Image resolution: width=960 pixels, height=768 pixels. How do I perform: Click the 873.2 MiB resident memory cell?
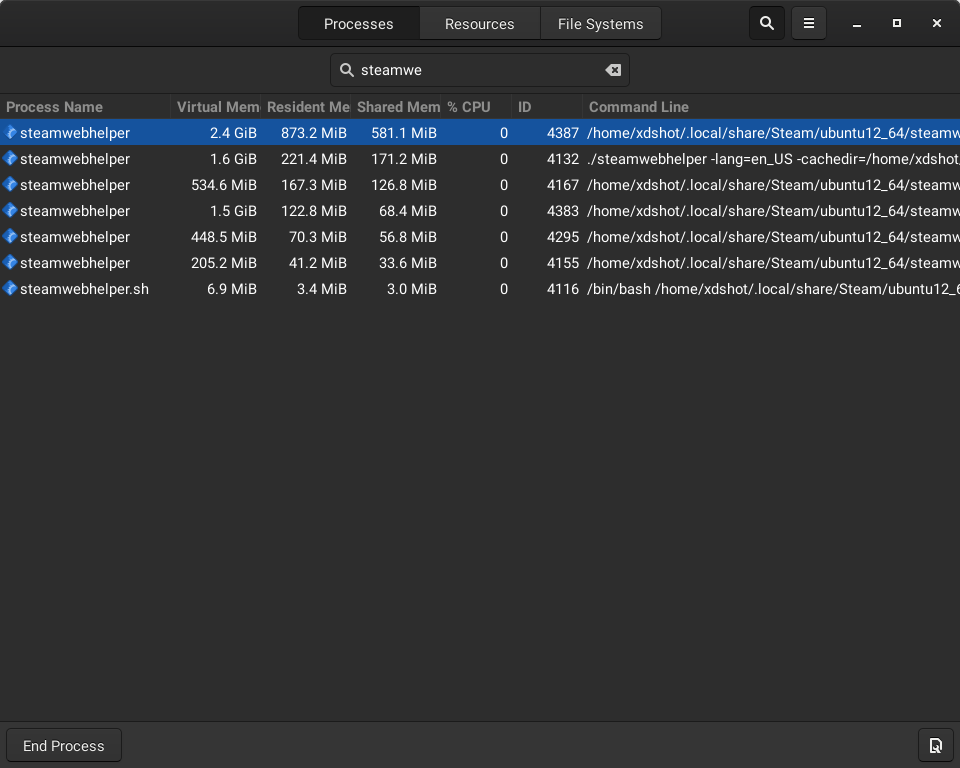[313, 133]
